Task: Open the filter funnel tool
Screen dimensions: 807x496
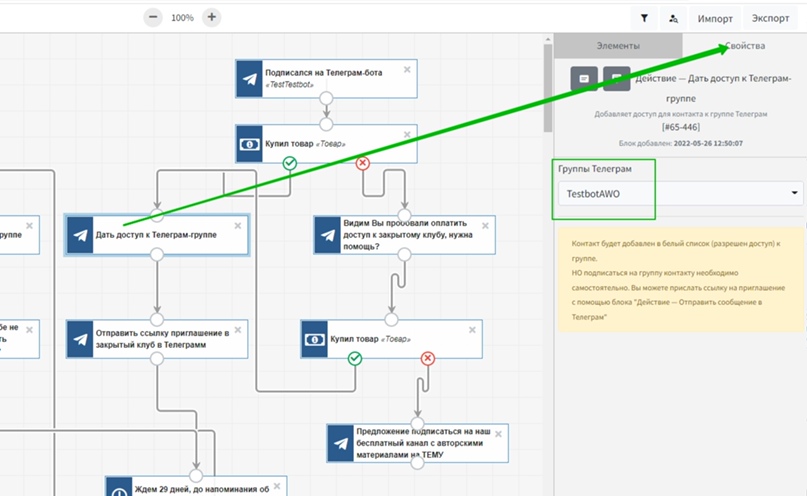Action: 644,18
